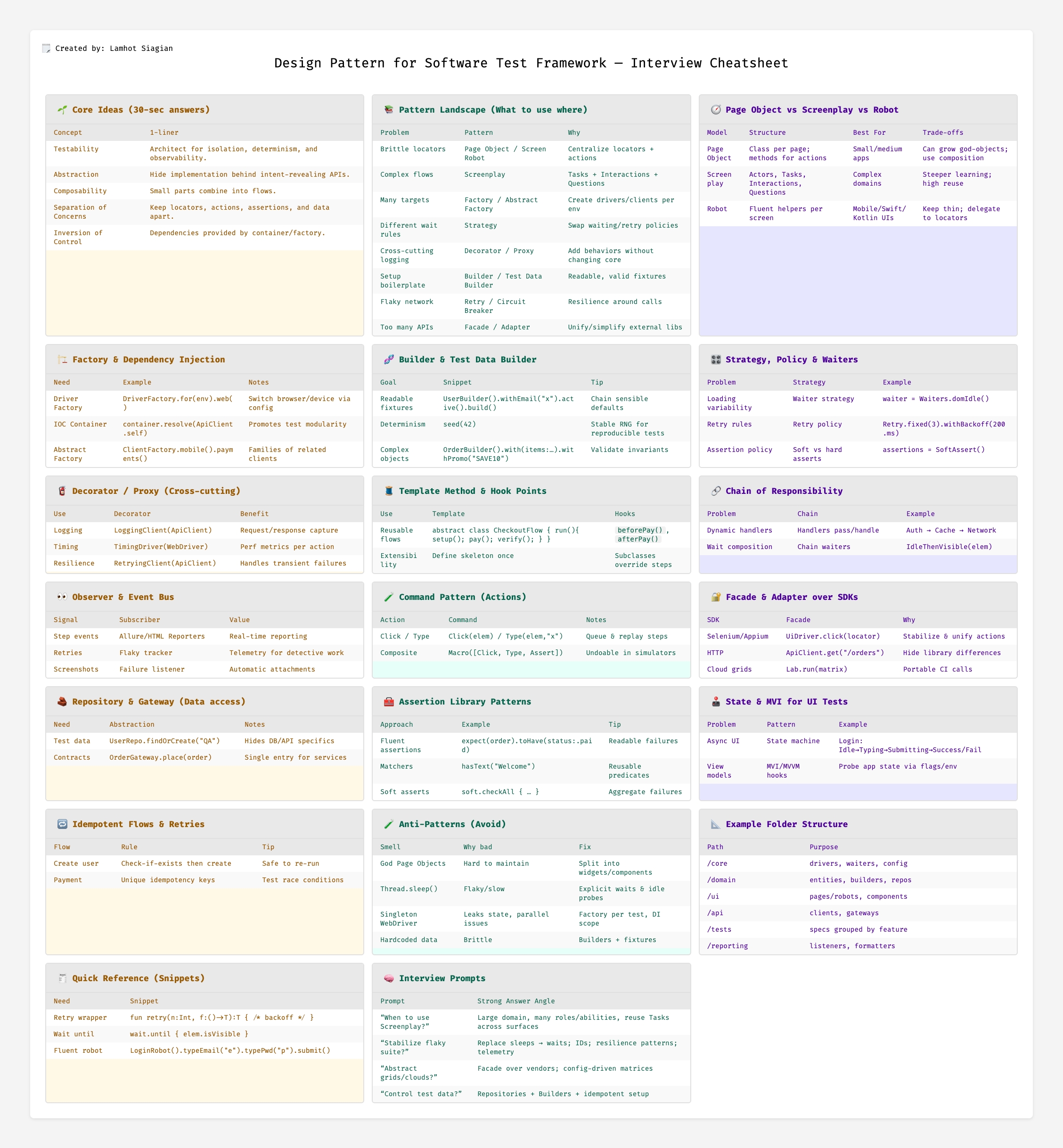Click the chain link icon beside Chain of Responsibility
The height and width of the screenshot is (1148, 1063).
click(x=716, y=491)
